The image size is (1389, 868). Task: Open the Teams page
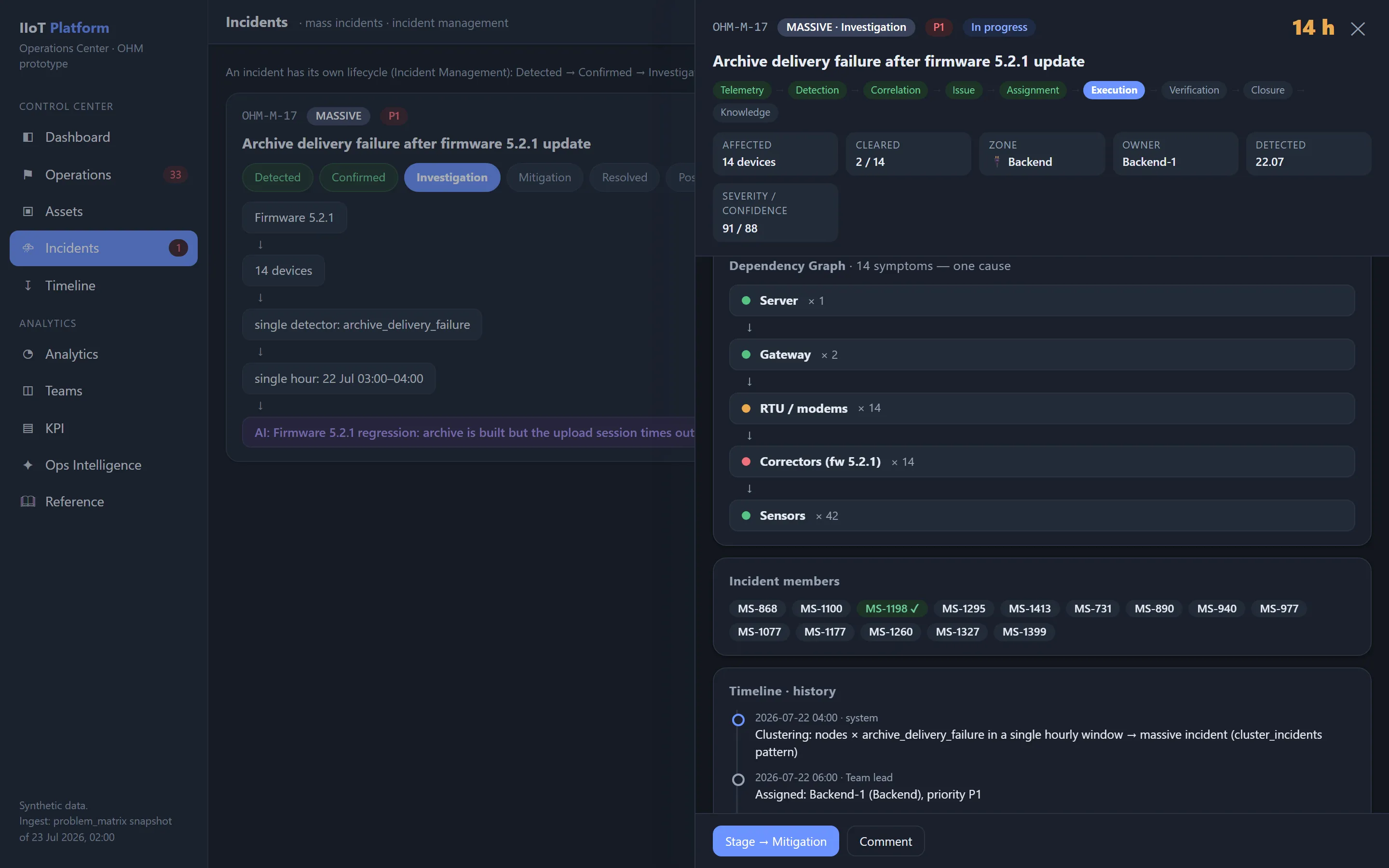[104, 391]
